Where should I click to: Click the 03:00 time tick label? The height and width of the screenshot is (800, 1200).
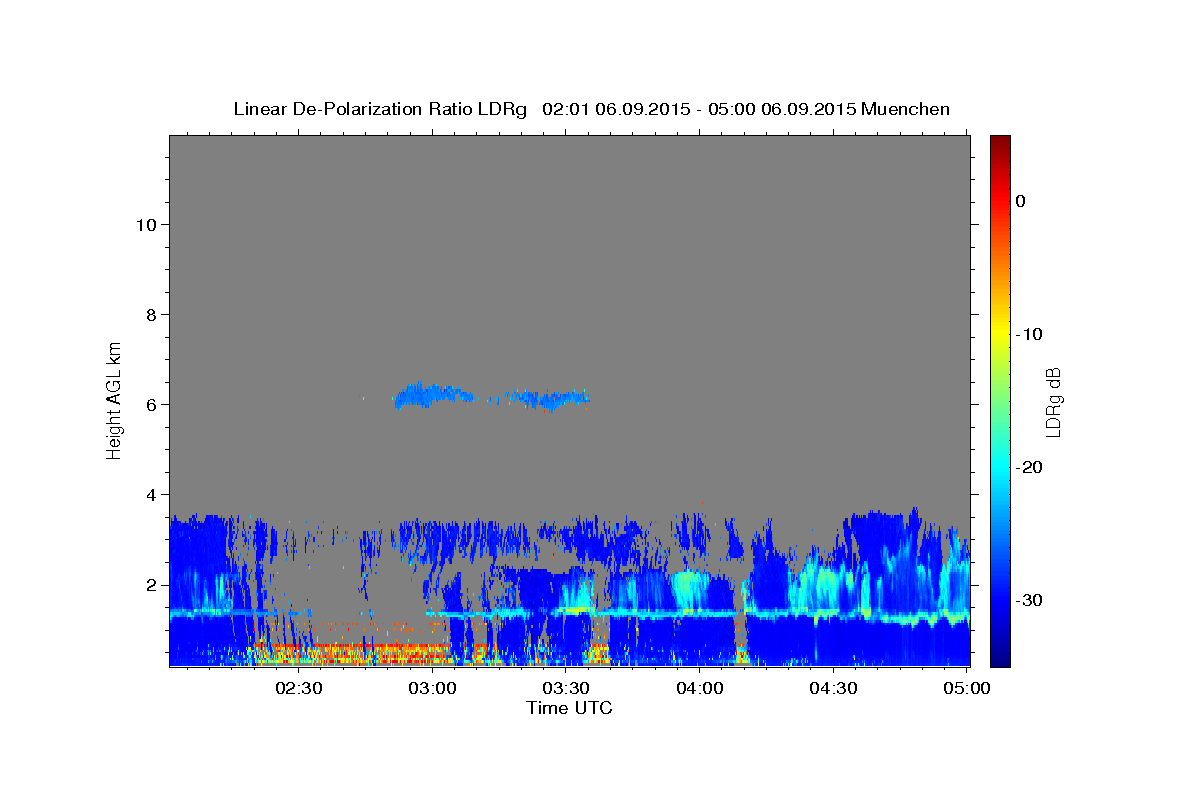[x=433, y=688]
